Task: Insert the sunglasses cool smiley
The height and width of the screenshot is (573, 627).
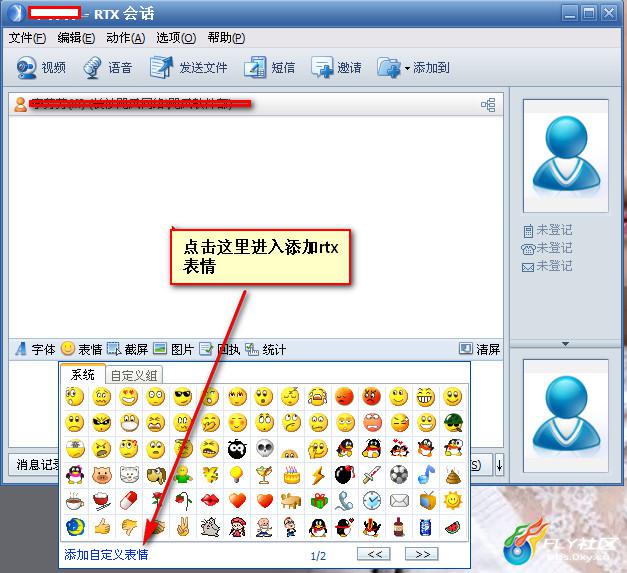Action: [183, 397]
